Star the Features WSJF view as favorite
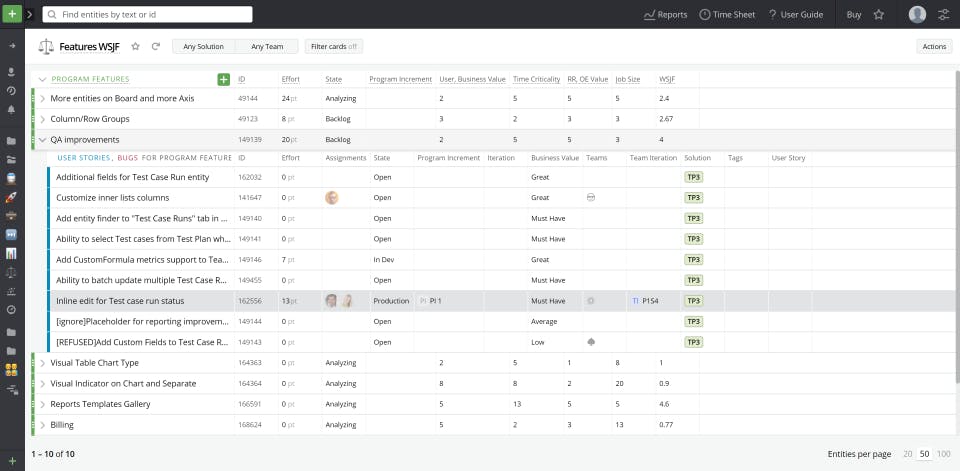The width and height of the screenshot is (960, 471). pos(136,46)
